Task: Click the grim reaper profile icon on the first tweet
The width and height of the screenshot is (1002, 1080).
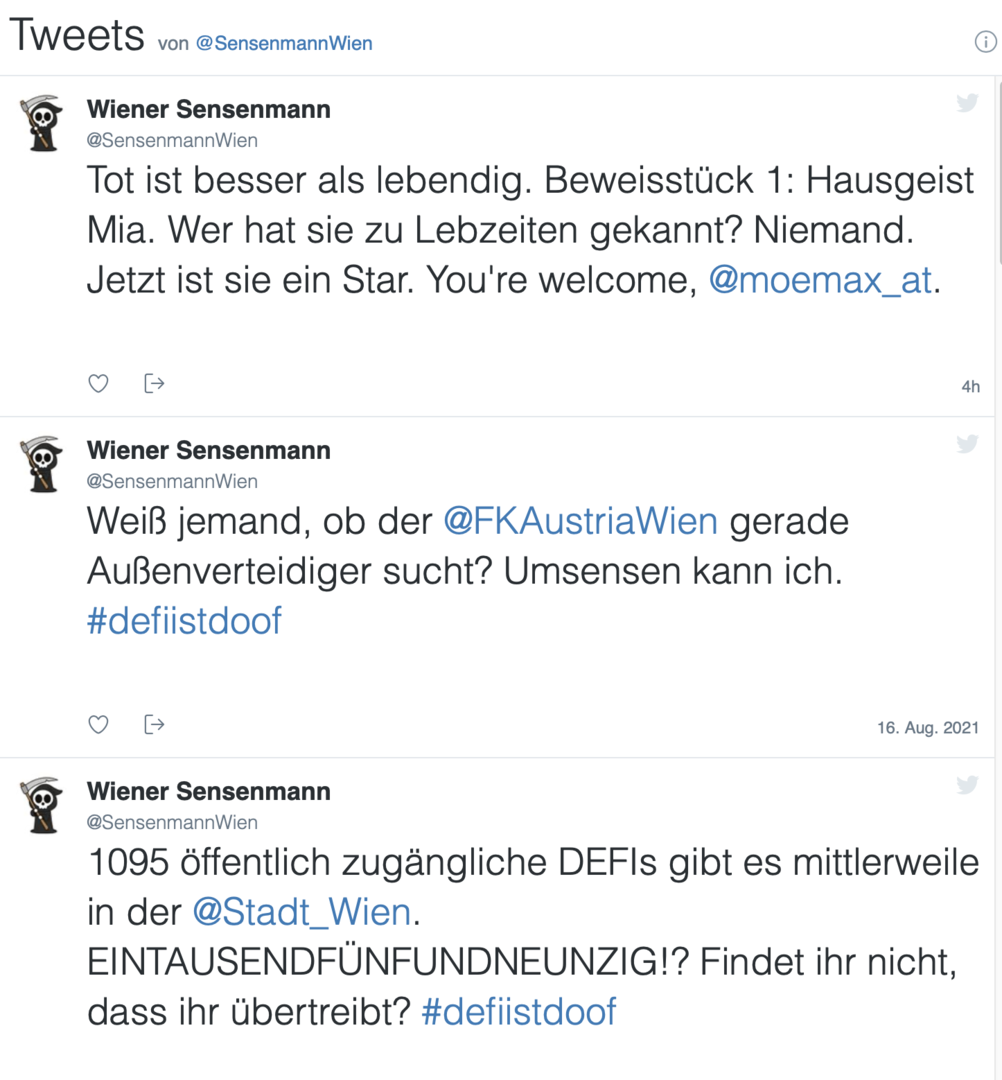Action: 42,123
